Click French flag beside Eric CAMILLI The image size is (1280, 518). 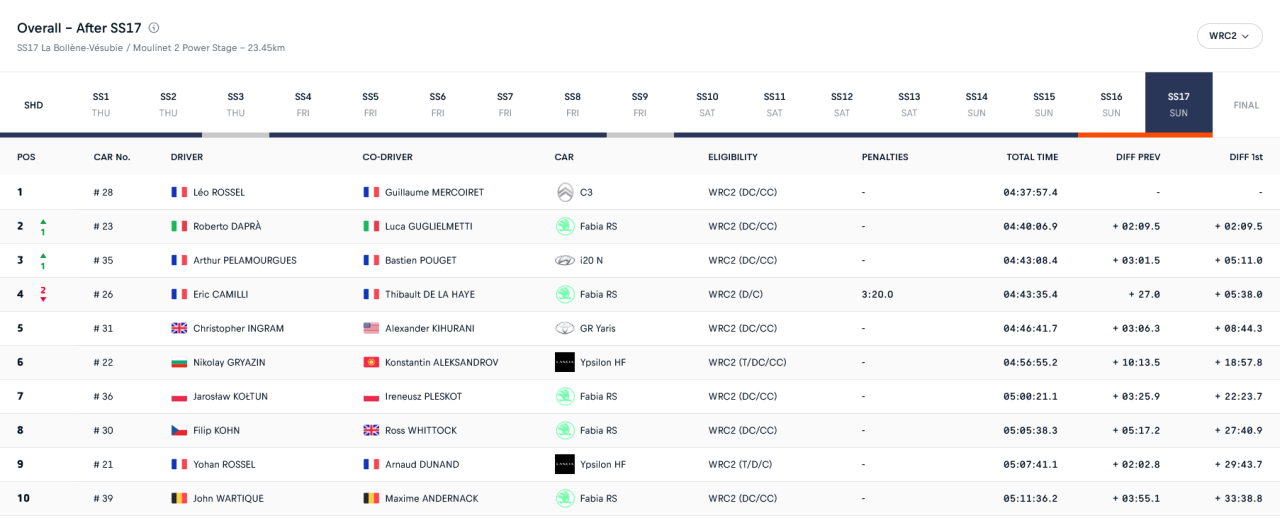tap(179, 294)
